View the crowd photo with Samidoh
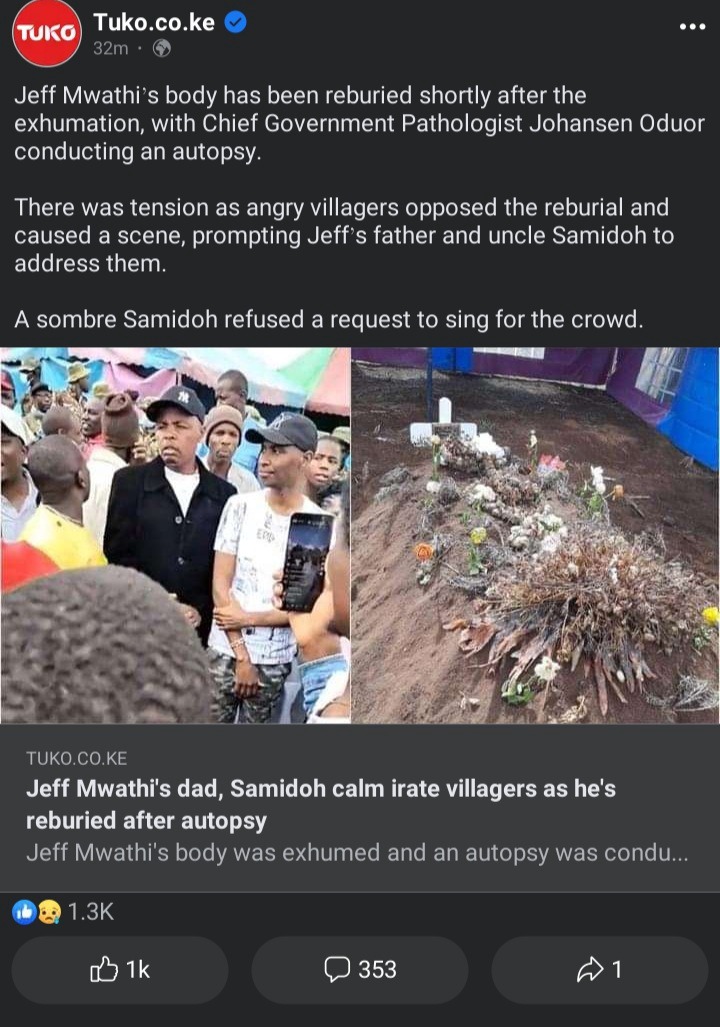 coord(175,535)
